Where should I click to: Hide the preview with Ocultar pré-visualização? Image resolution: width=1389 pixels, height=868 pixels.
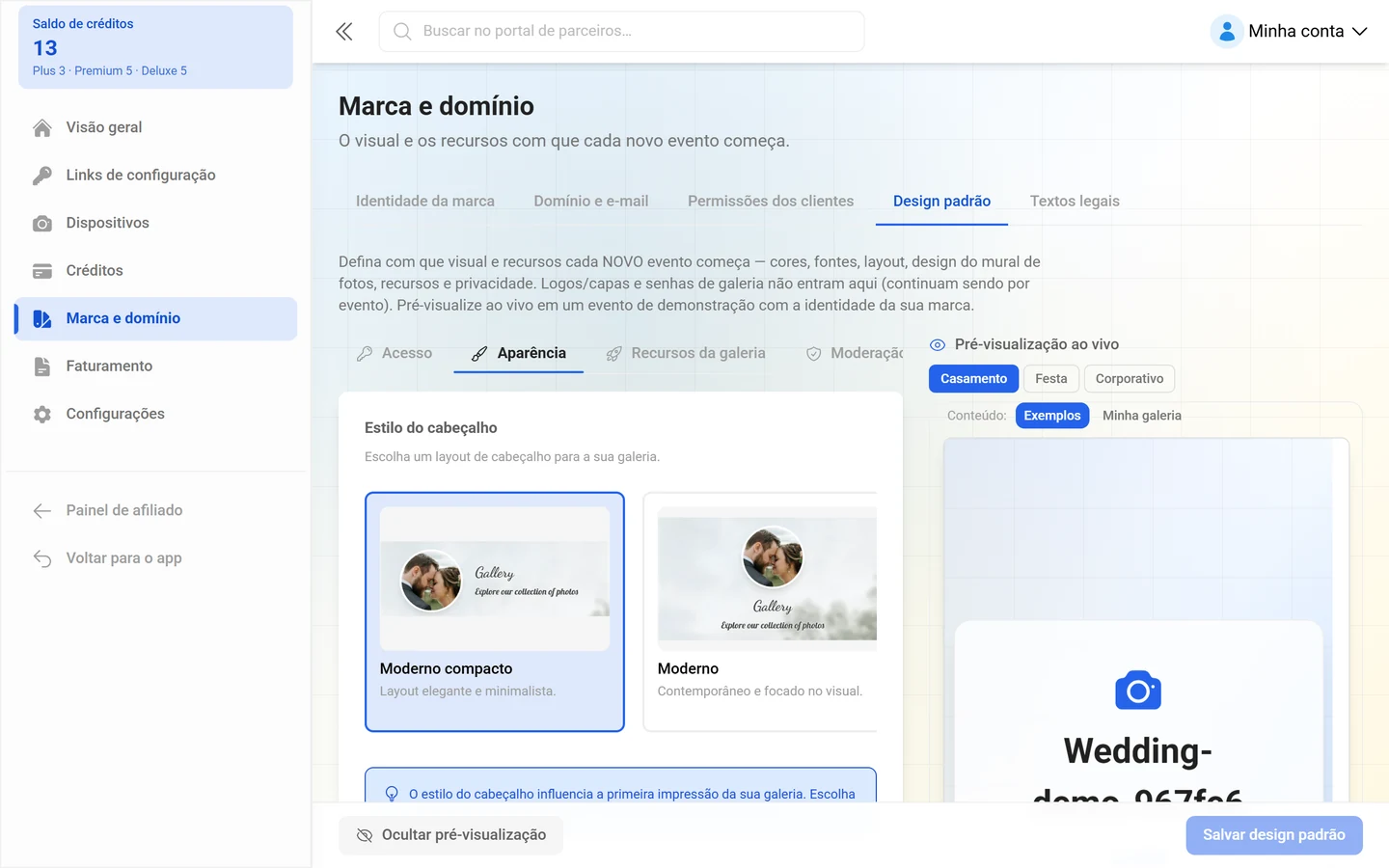tap(450, 835)
